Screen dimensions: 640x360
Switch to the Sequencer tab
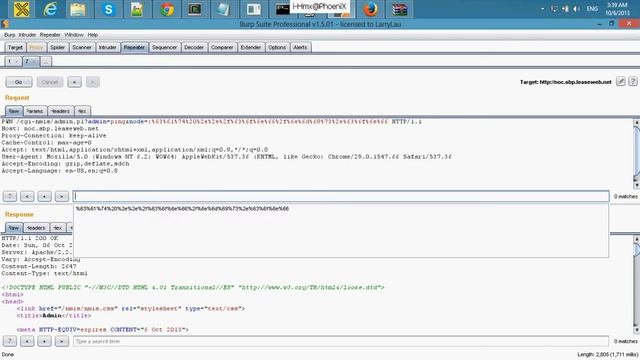[x=164, y=47]
